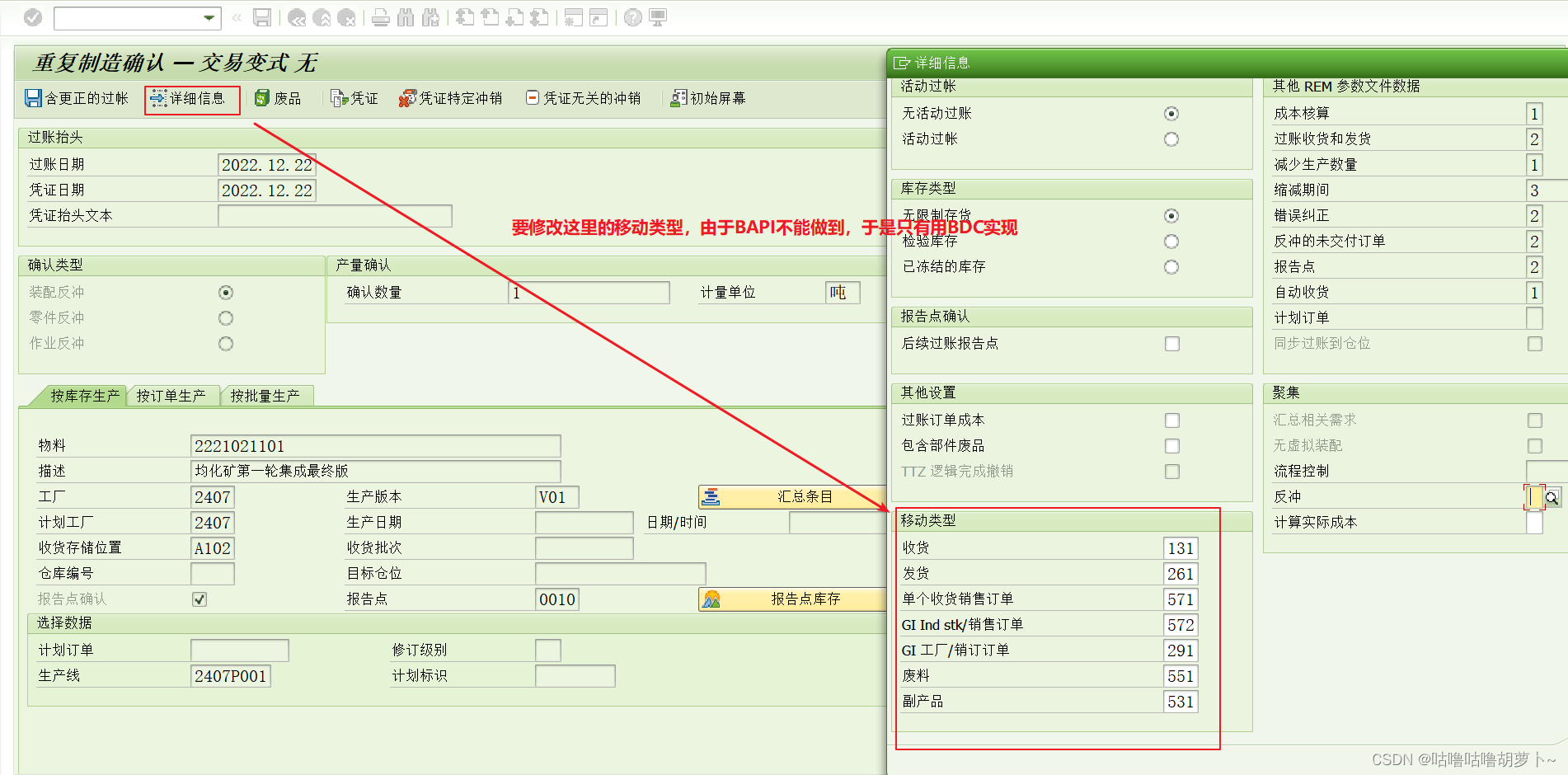Image resolution: width=1568 pixels, height=775 pixels.
Task: Click the 收货存储位置 field A102
Action: [213, 548]
